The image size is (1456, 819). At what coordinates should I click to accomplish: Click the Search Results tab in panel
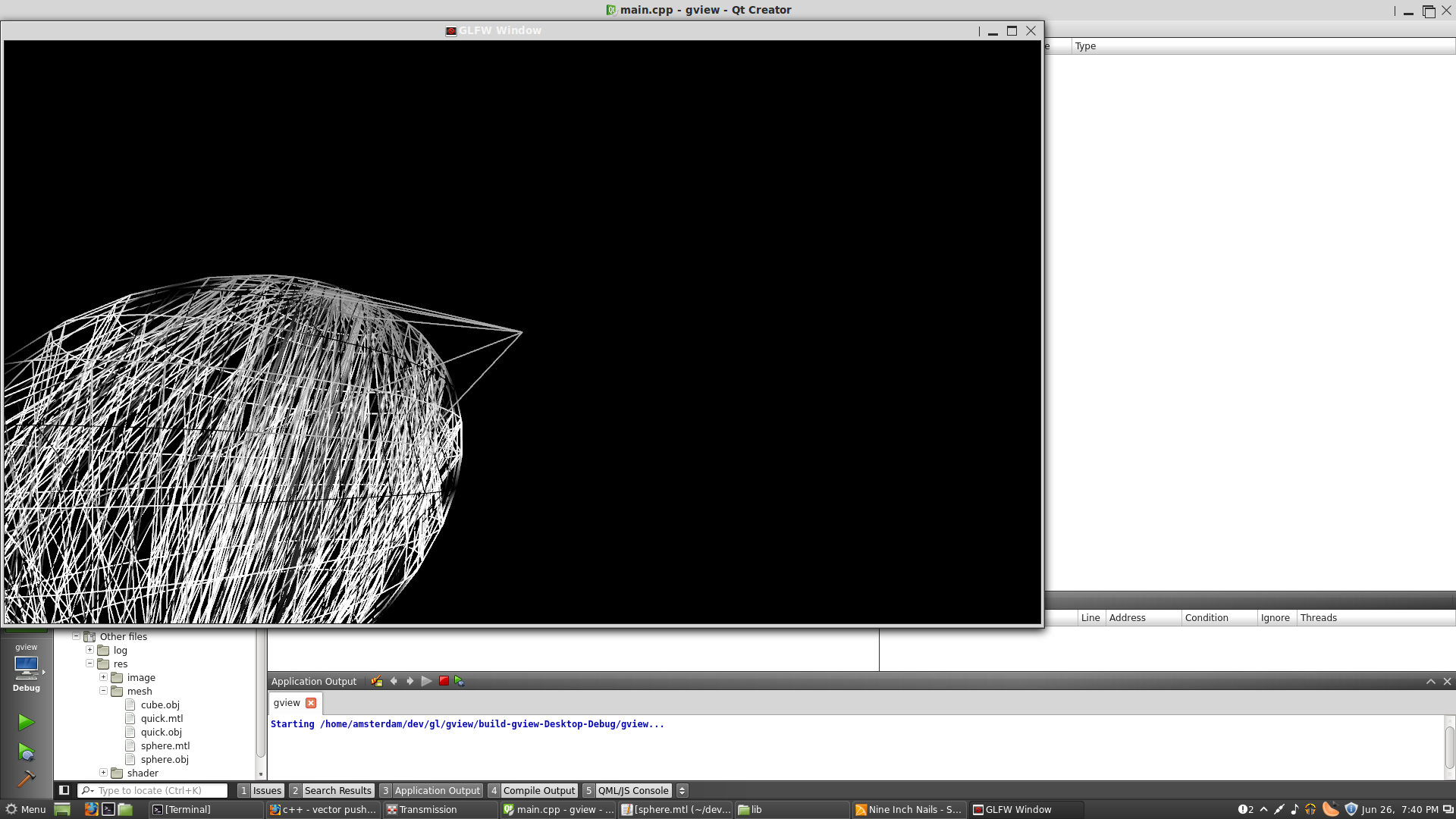(337, 790)
